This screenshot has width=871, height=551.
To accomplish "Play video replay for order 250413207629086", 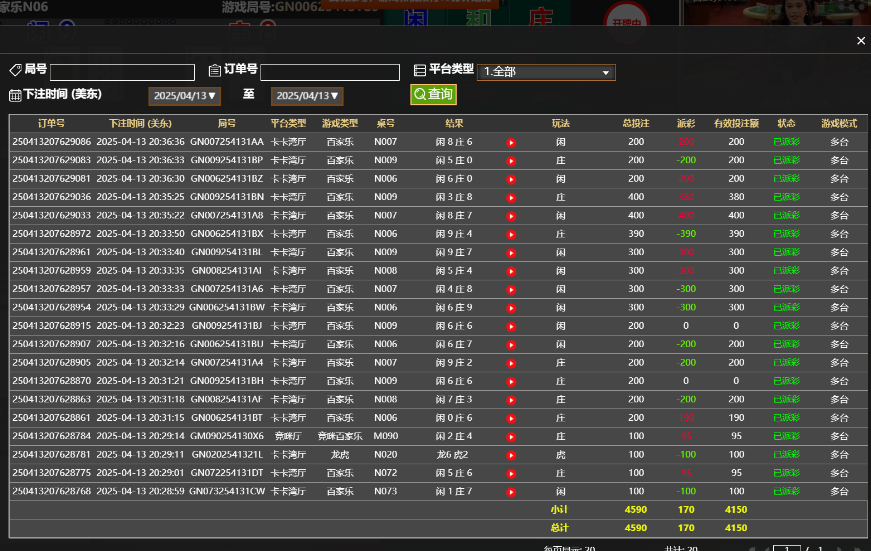I will click(511, 142).
